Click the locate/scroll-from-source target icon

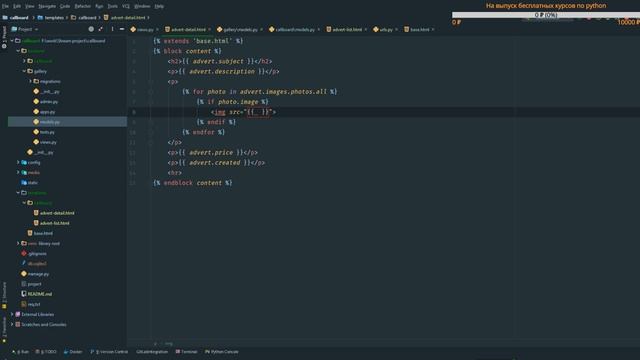click(91, 29)
